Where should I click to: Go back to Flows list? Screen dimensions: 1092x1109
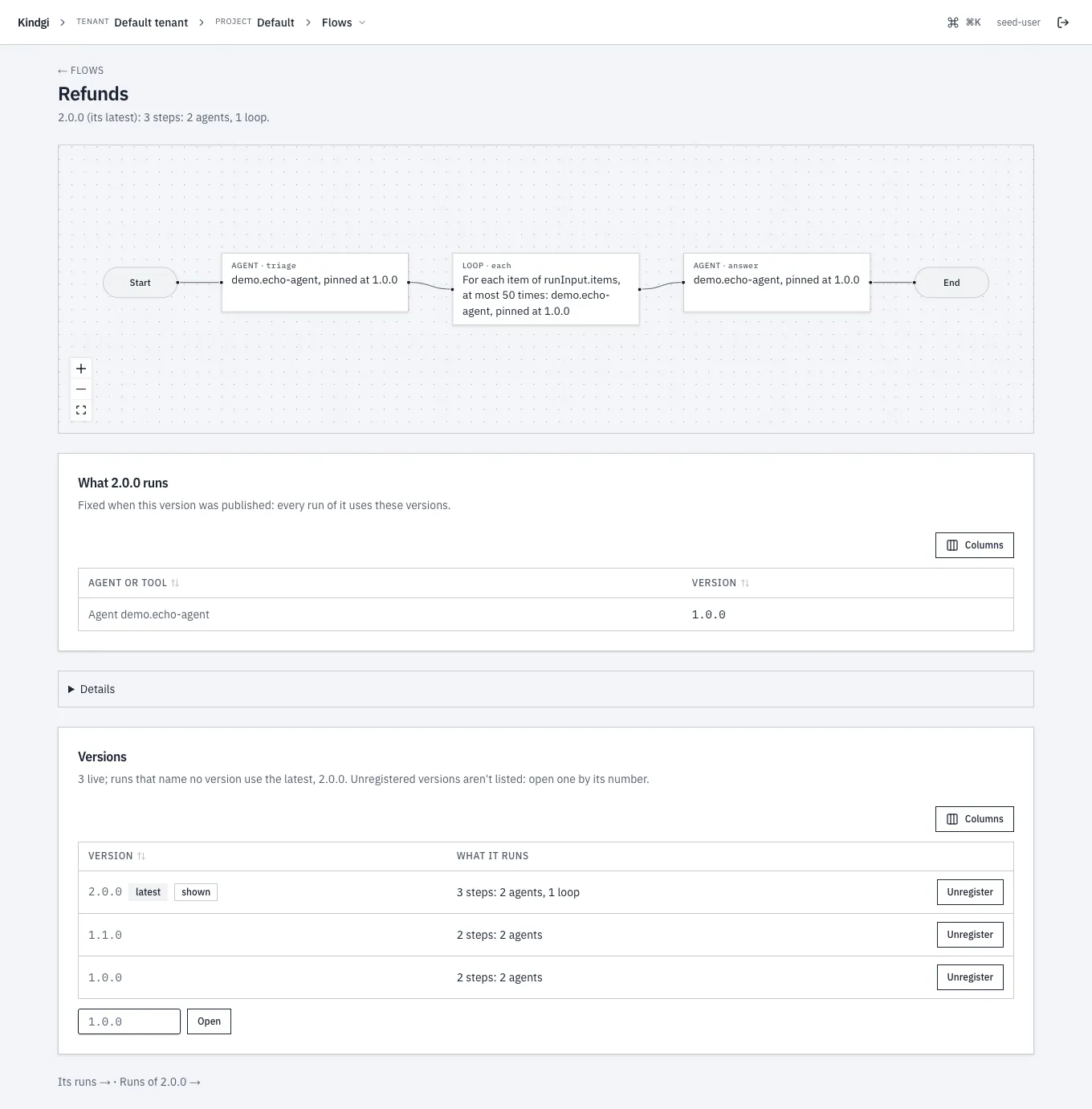pyautogui.click(x=80, y=71)
